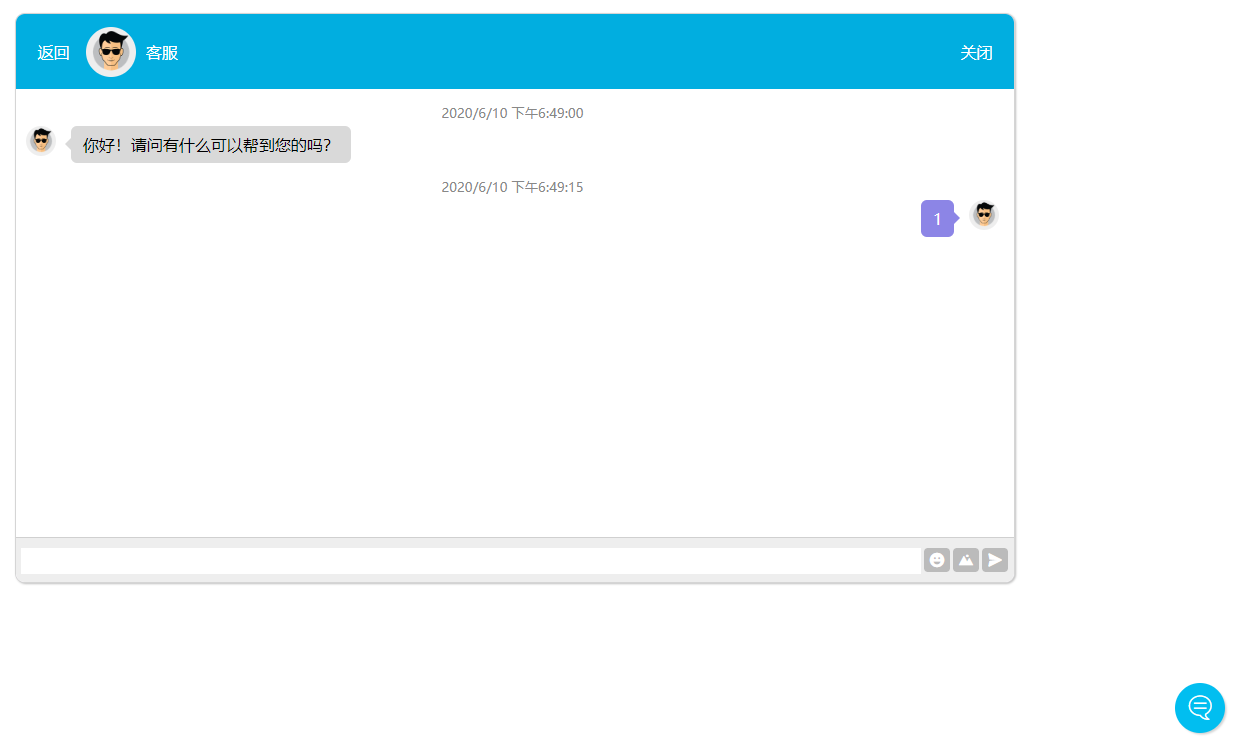The image size is (1254, 748).
Task: Click the purple "1" message bubble
Action: point(936,219)
